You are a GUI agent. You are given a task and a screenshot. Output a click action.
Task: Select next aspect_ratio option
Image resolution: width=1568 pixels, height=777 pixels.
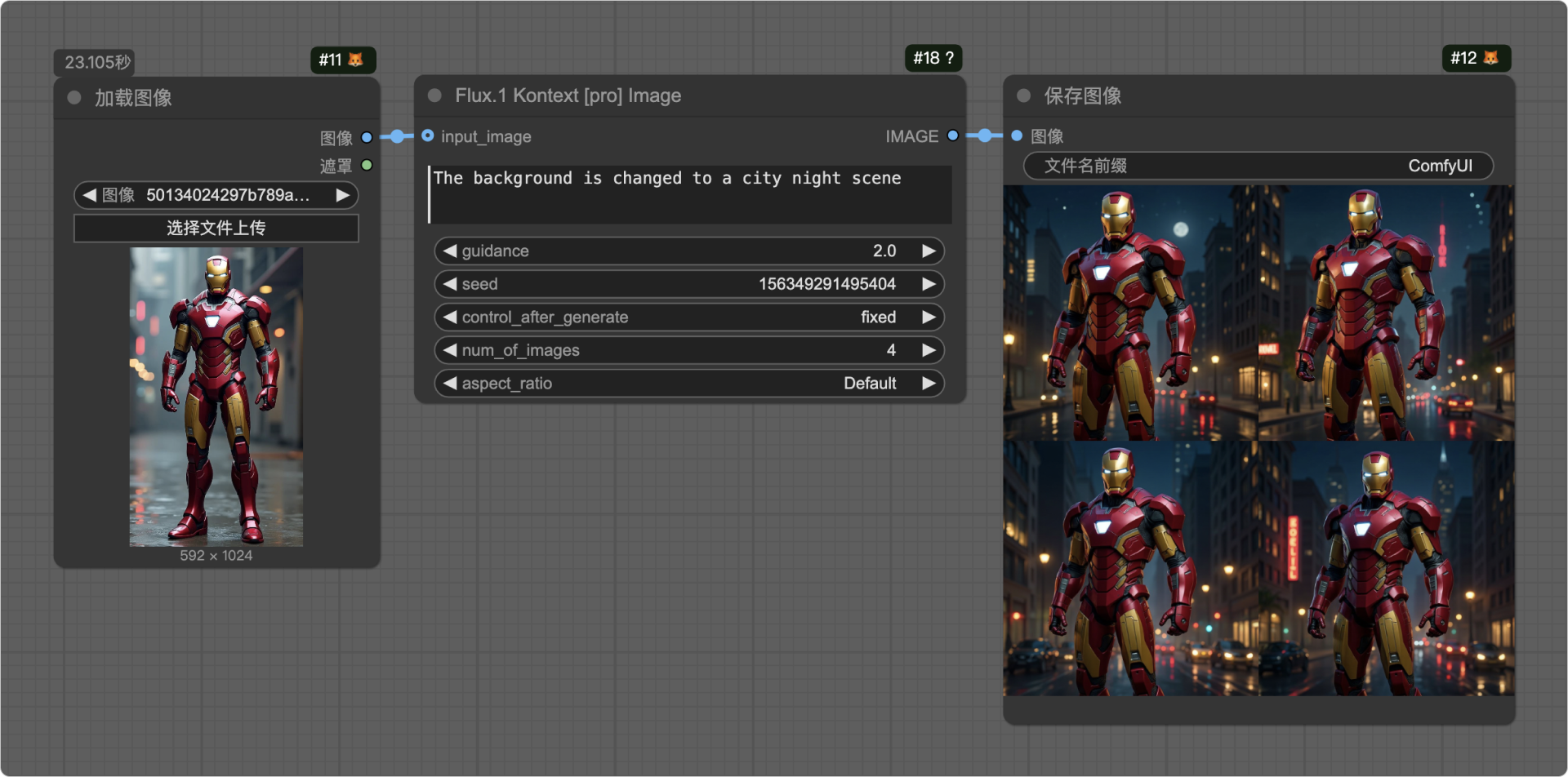point(929,383)
